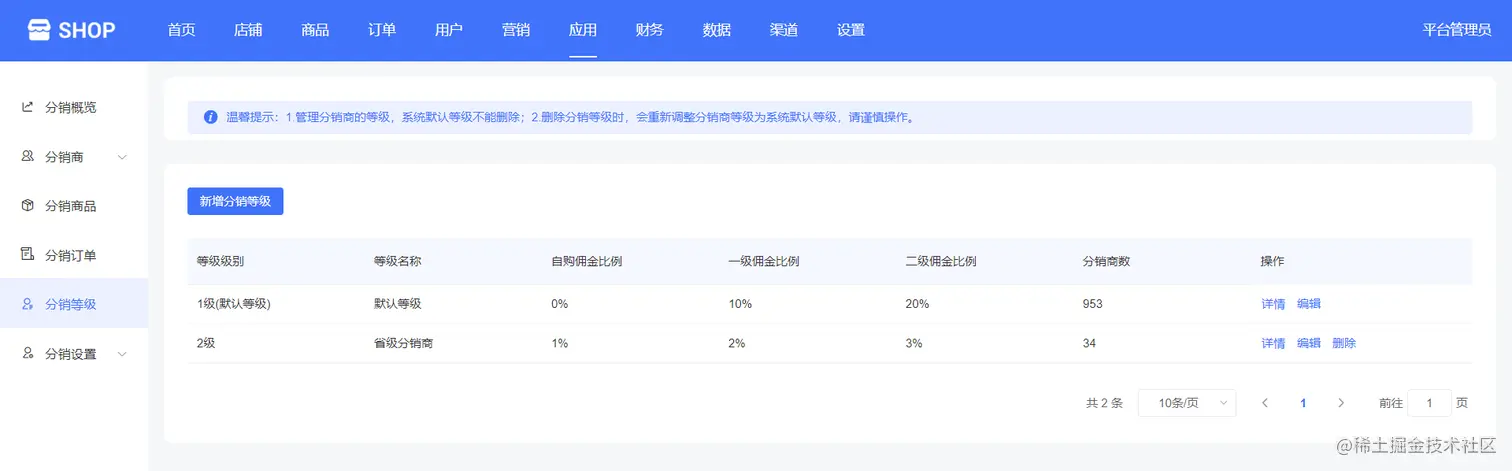Viewport: 1512px width, 471px height.
Task: Open the 渠道 top navigation tab
Action: tap(784, 30)
